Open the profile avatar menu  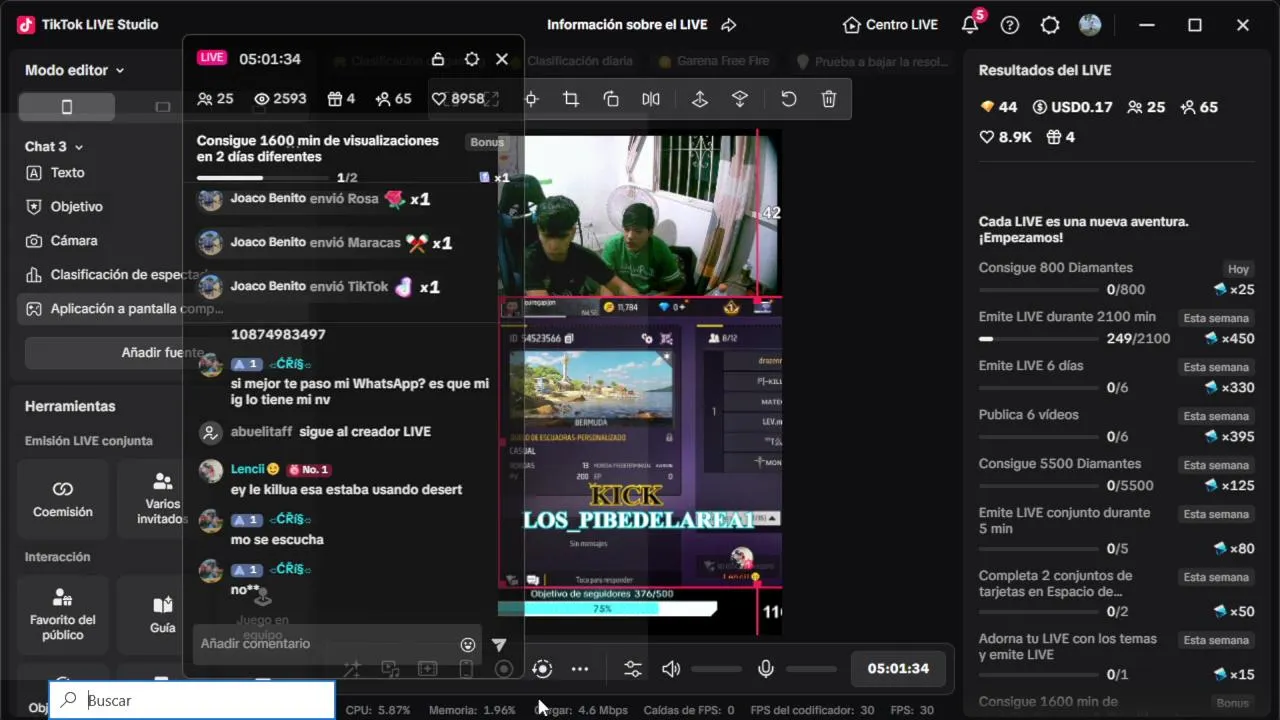pyautogui.click(x=1090, y=25)
